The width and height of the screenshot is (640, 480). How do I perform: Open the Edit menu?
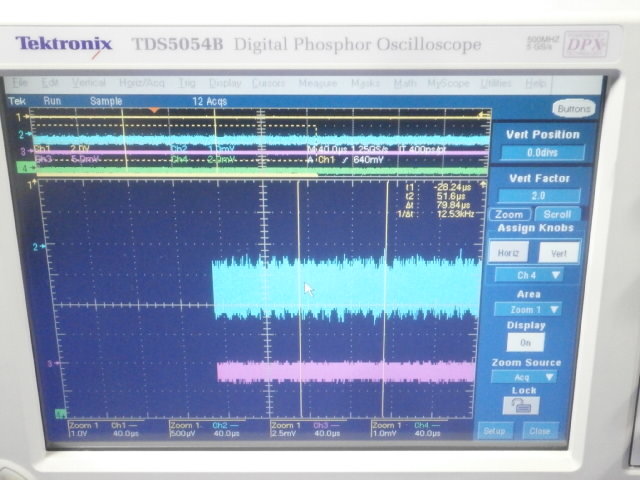coord(50,83)
